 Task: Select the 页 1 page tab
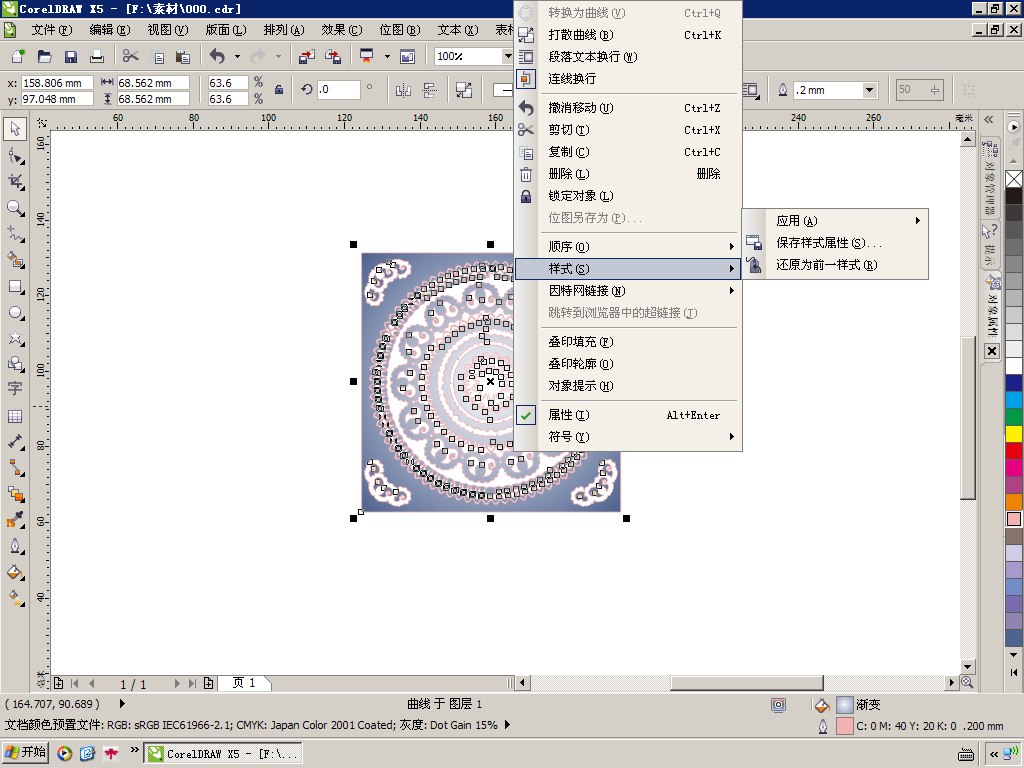(x=244, y=683)
